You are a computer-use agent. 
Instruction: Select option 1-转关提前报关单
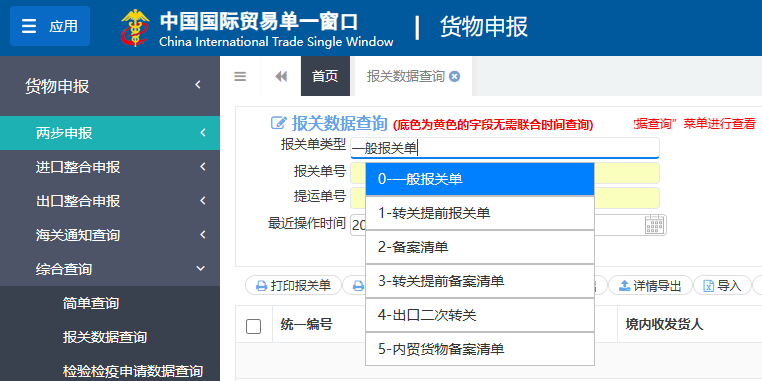[480, 213]
